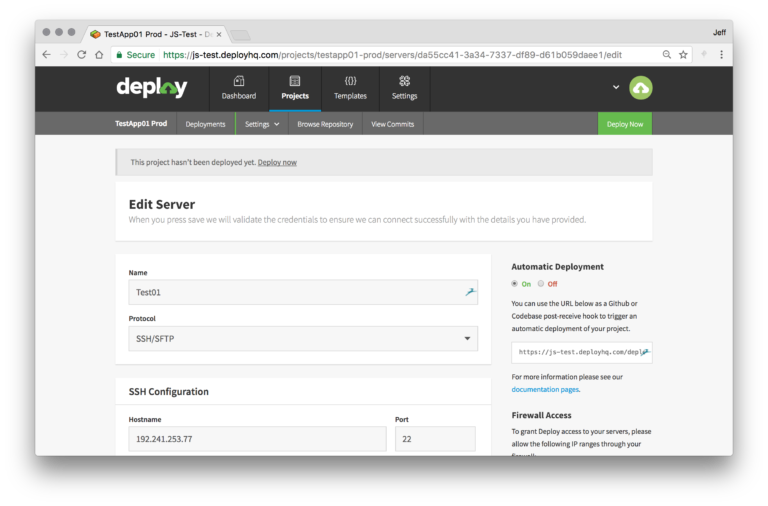Select the Automatic Deployment On radio
Screen dimensions: 768x506
point(514,284)
